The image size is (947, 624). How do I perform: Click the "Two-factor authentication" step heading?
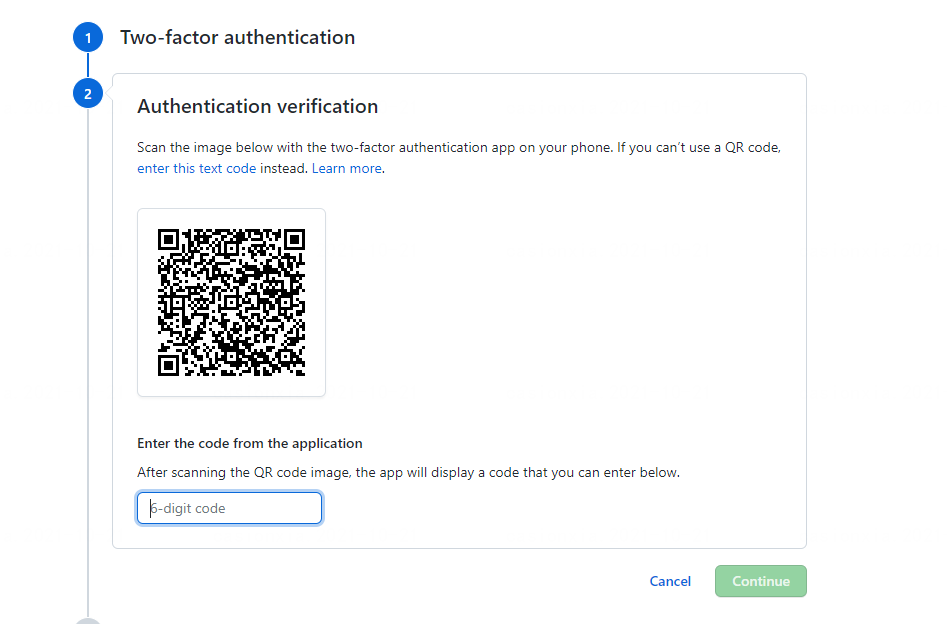coord(238,38)
